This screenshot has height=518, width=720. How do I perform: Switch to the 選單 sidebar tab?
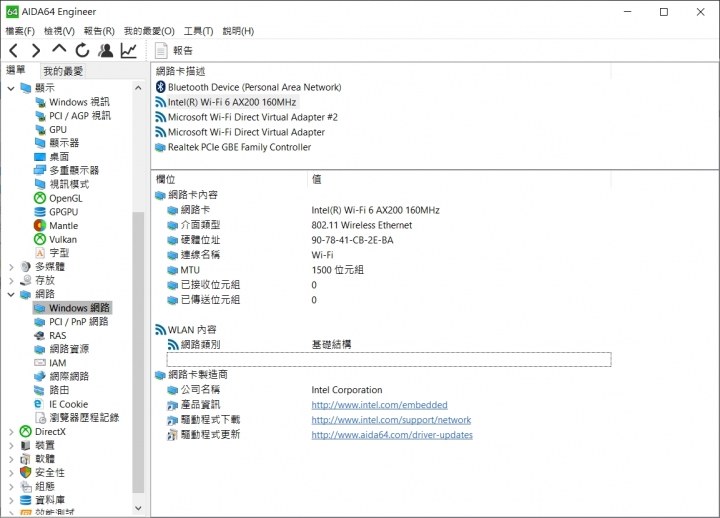click(17, 70)
